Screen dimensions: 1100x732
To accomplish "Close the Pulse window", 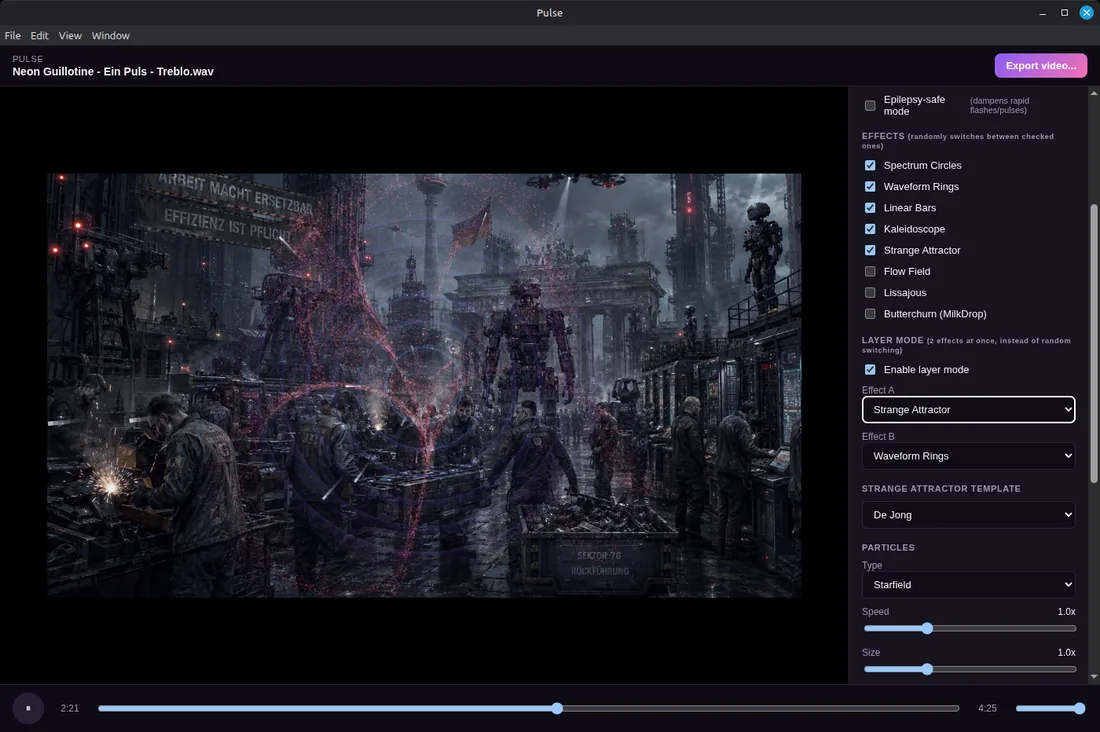I will point(1087,13).
